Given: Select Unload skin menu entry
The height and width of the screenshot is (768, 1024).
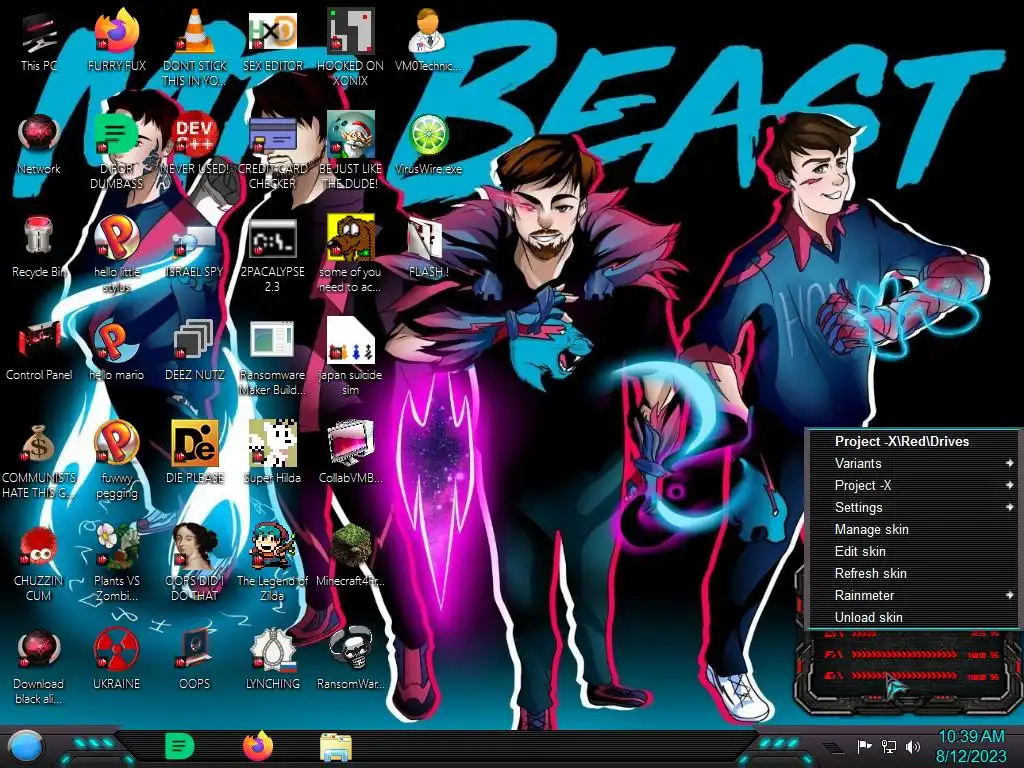Looking at the screenshot, I should 914,617.
